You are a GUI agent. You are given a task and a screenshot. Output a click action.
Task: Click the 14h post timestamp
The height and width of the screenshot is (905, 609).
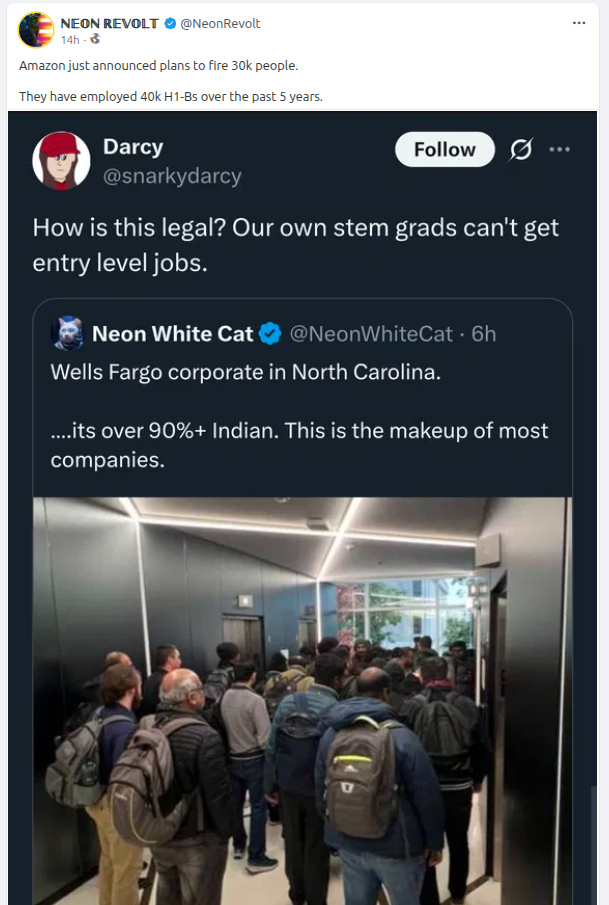click(70, 39)
